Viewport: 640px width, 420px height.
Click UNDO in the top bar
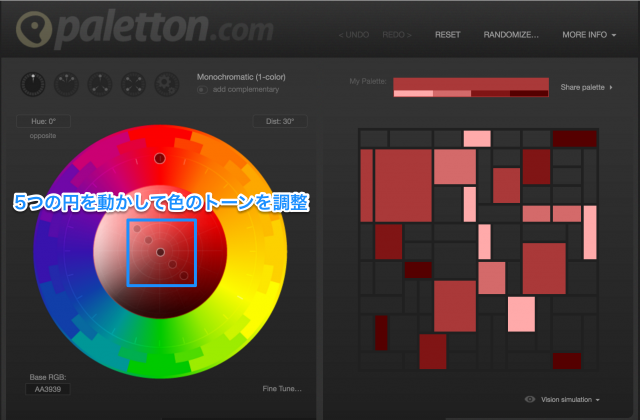pos(354,35)
